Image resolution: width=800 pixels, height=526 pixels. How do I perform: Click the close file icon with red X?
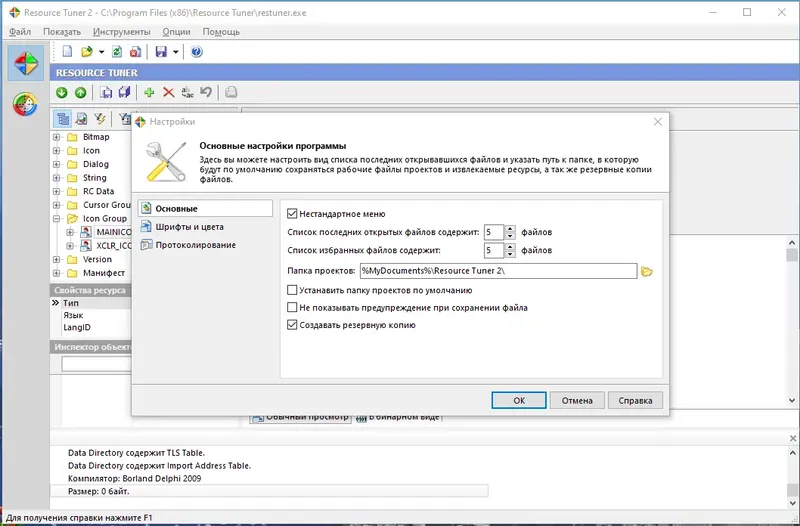(x=135, y=52)
